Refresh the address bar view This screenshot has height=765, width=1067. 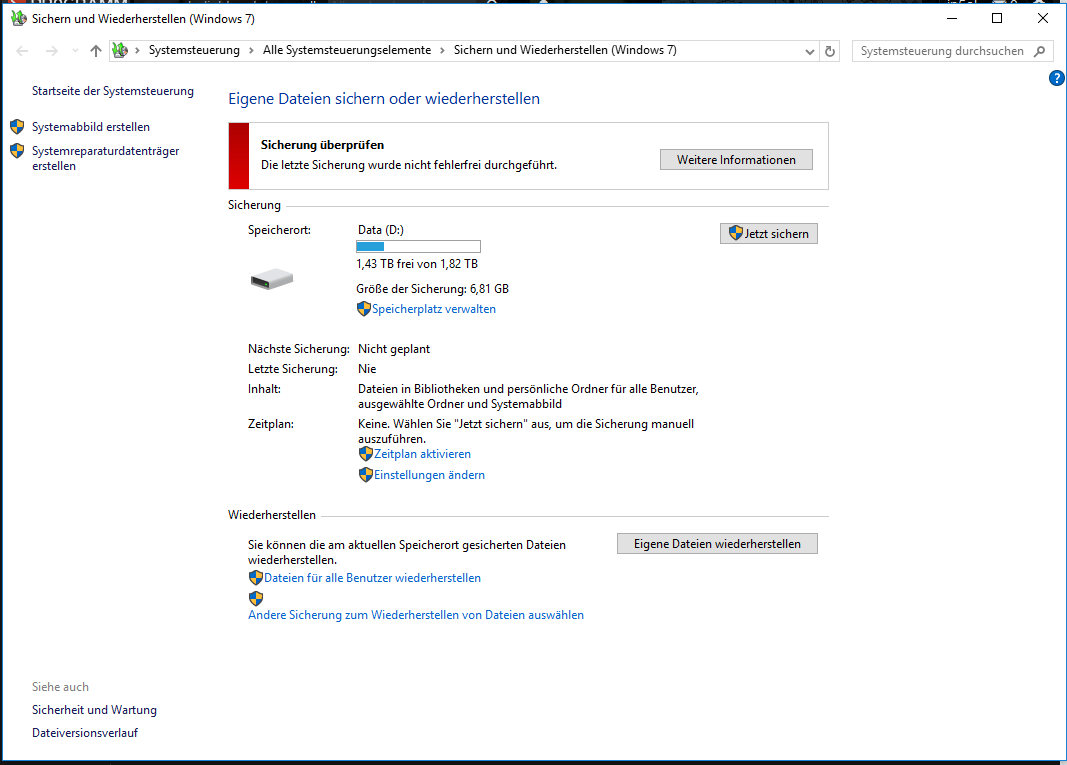[x=830, y=51]
